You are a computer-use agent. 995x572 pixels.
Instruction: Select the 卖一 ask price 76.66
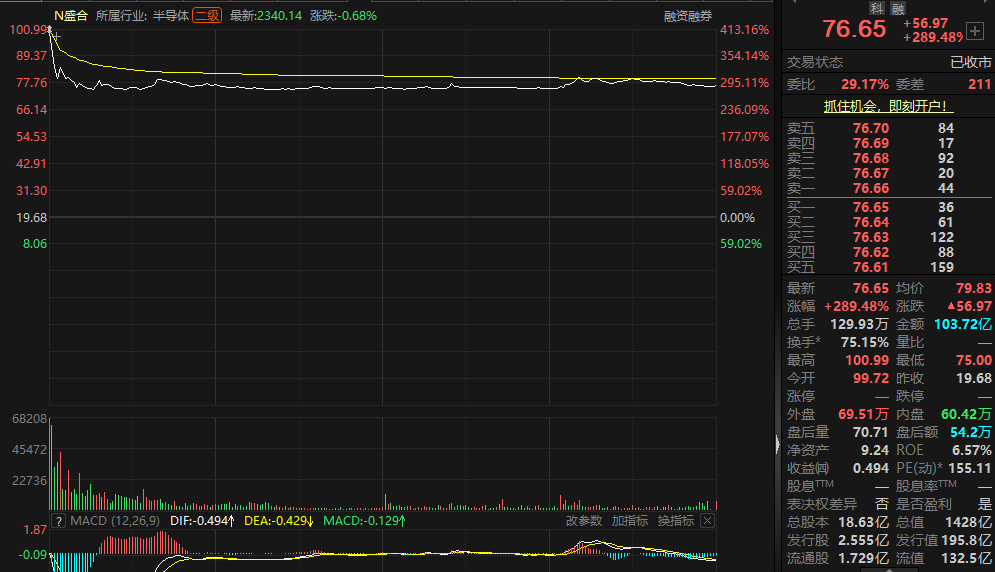[870, 188]
